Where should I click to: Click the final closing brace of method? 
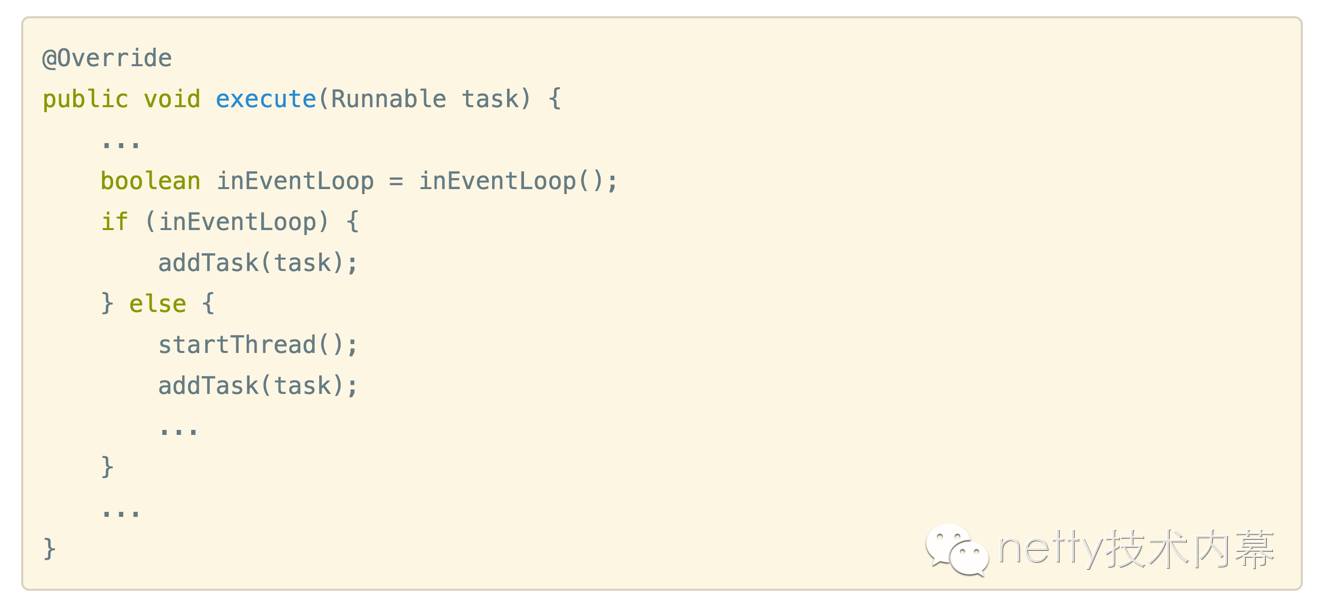[49, 549]
